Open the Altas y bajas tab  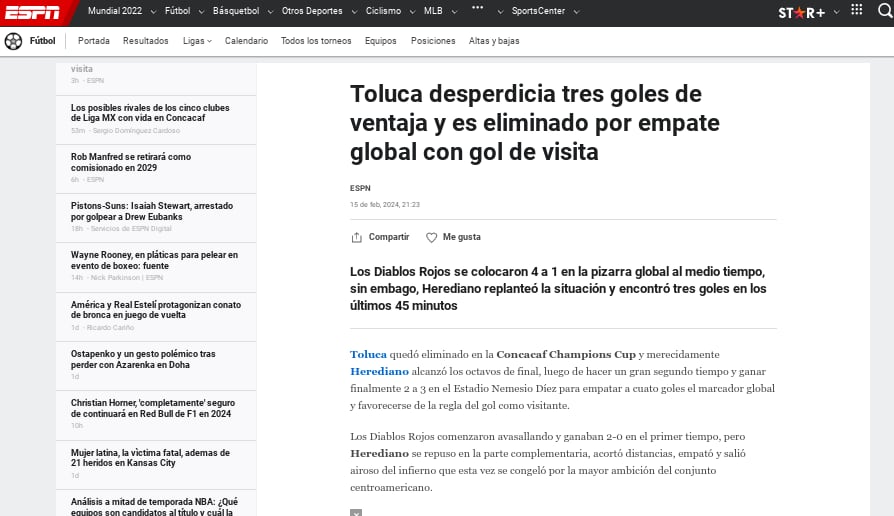pos(494,41)
